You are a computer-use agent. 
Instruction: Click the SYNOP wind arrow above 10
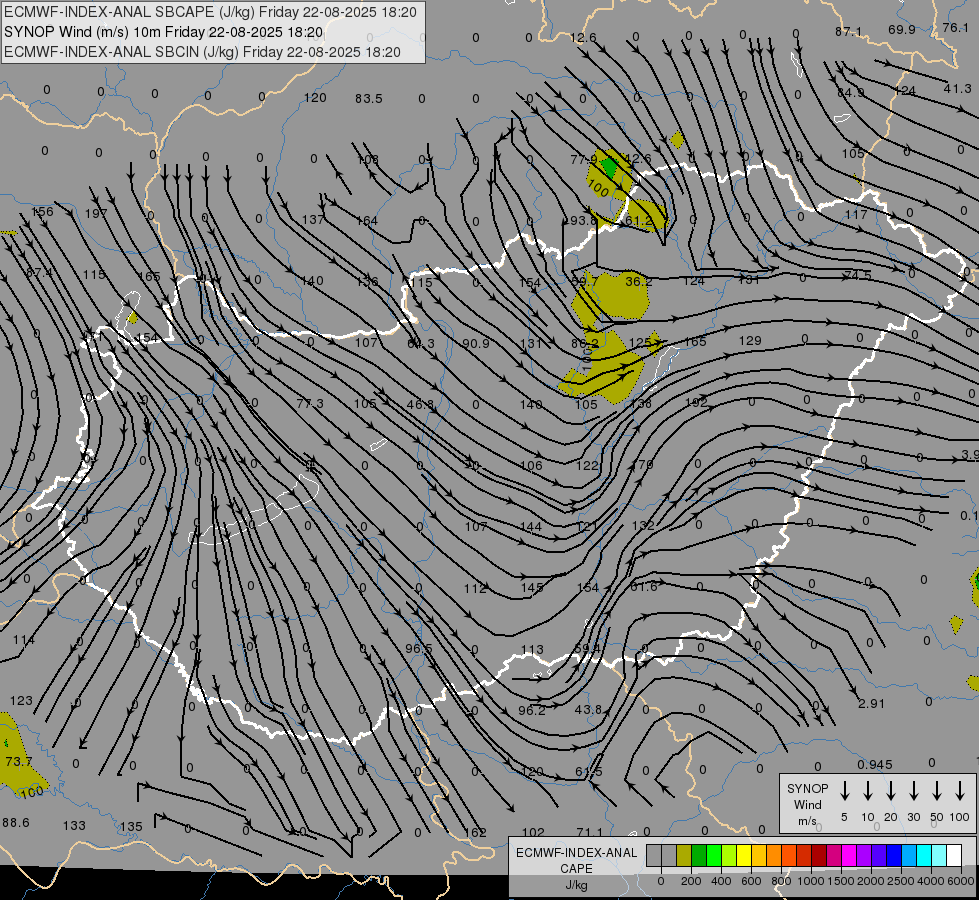coord(868,791)
